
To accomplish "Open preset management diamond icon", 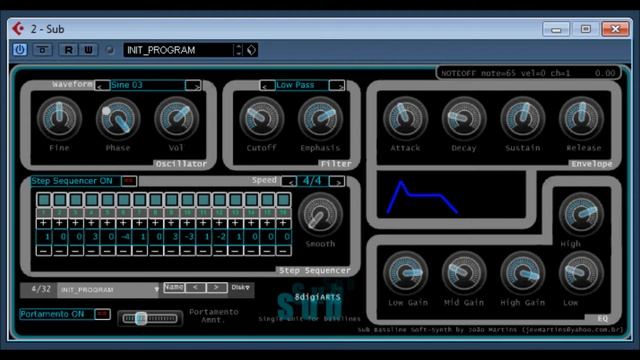I will [x=251, y=50].
